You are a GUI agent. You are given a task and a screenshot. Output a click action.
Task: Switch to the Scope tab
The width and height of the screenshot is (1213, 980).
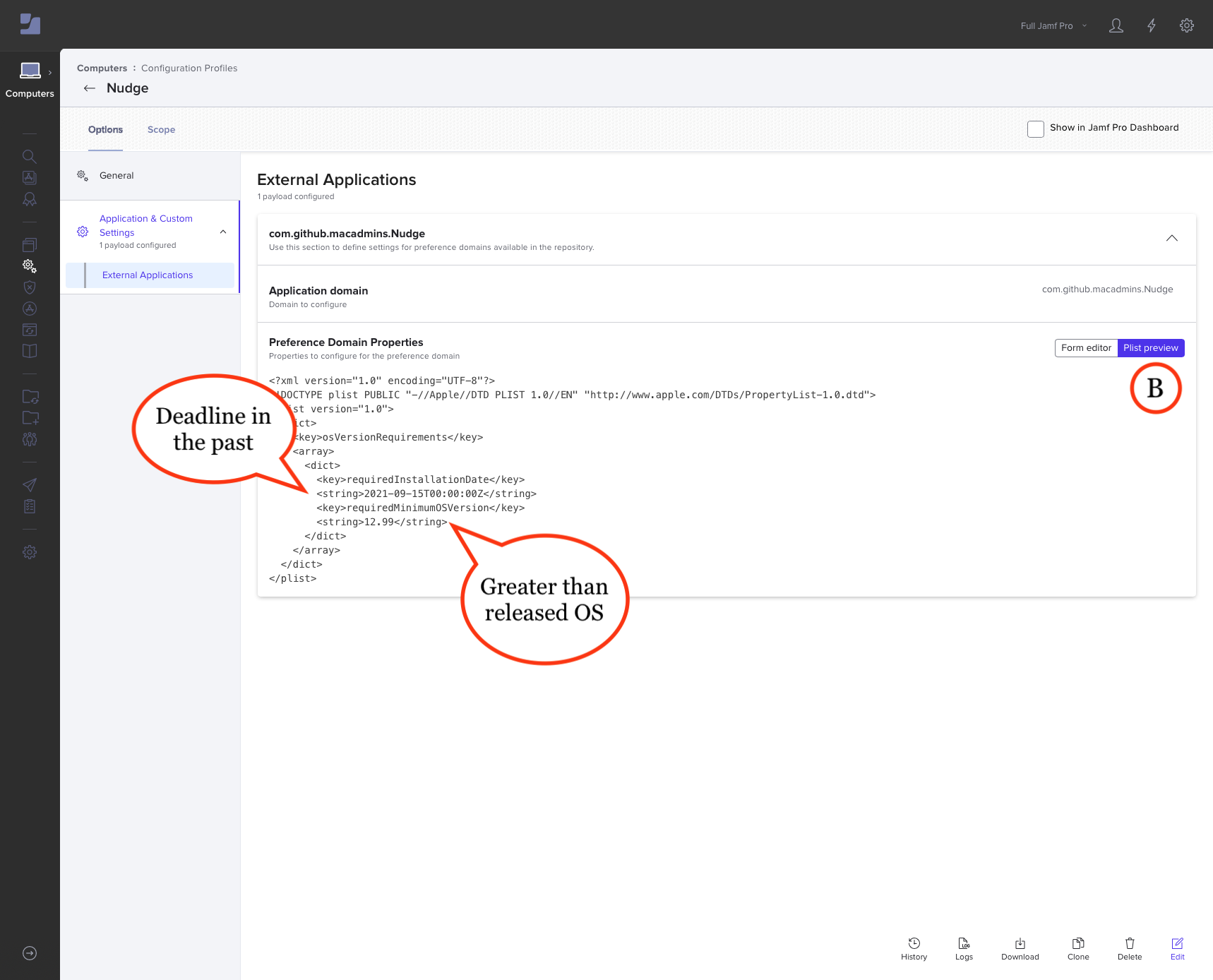161,130
